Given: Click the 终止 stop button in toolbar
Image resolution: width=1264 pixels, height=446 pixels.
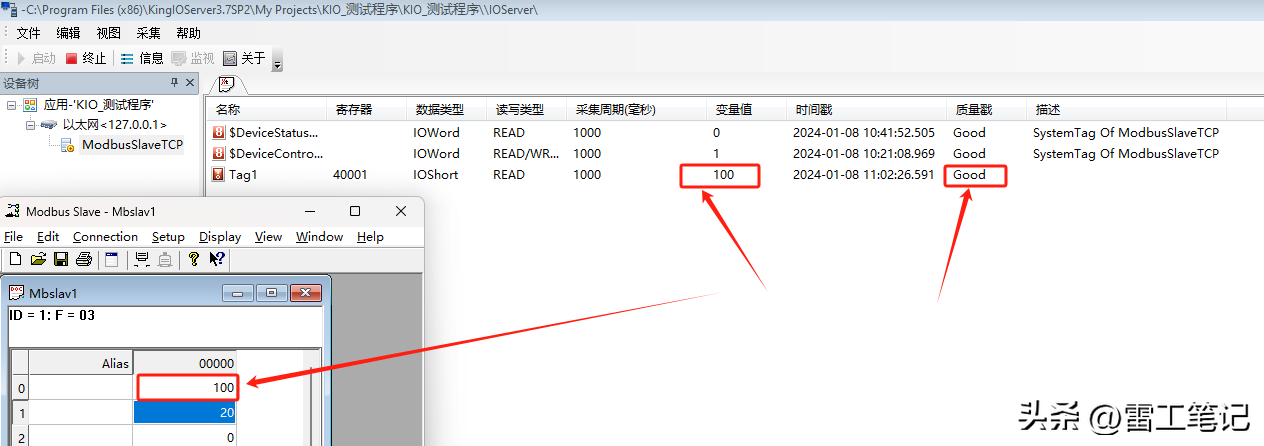Looking at the screenshot, I should click(85, 58).
